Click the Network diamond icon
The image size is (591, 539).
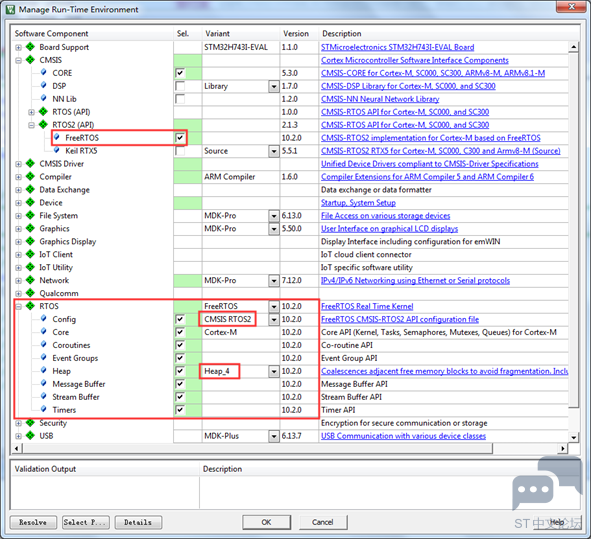(30, 280)
